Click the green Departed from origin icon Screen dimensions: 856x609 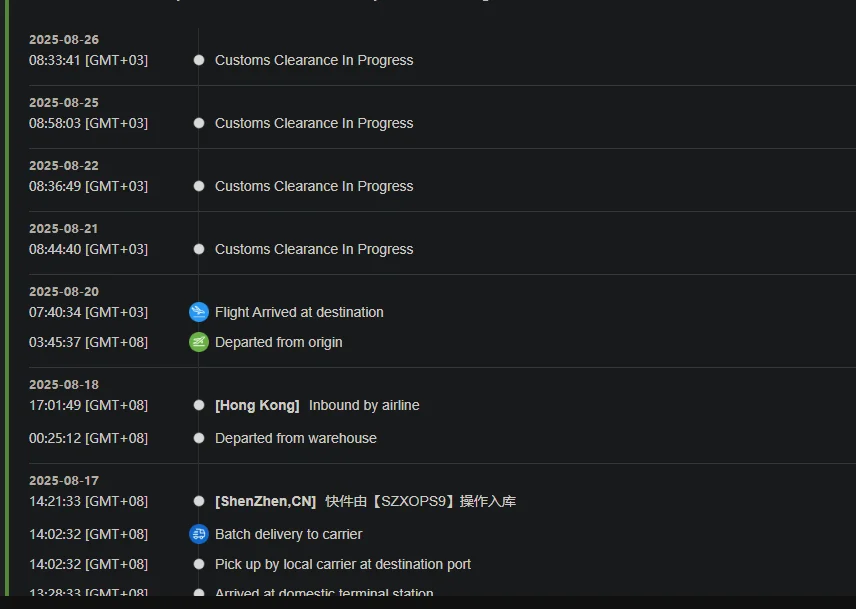pyautogui.click(x=199, y=342)
